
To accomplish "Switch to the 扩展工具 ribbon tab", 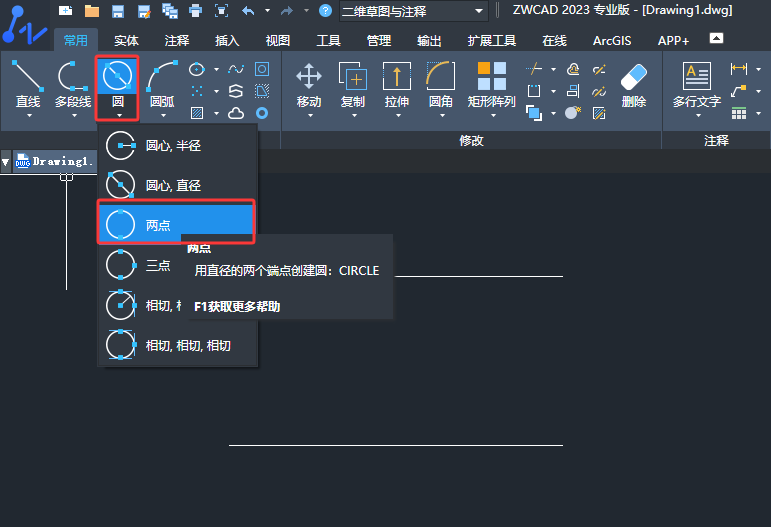I will [492, 40].
